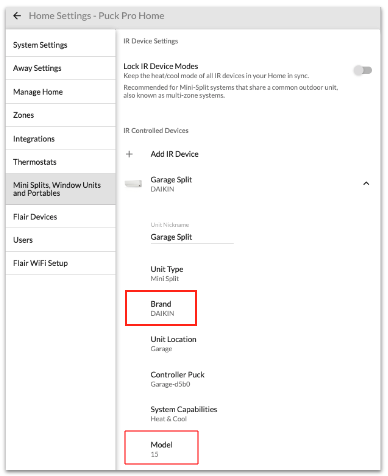Select Thermostats in the sidebar

[61, 162]
